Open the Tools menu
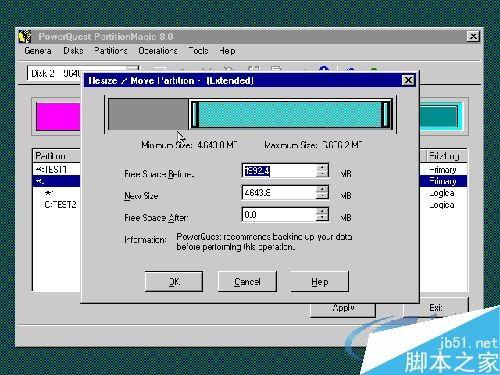The image size is (500, 375). pos(198,51)
